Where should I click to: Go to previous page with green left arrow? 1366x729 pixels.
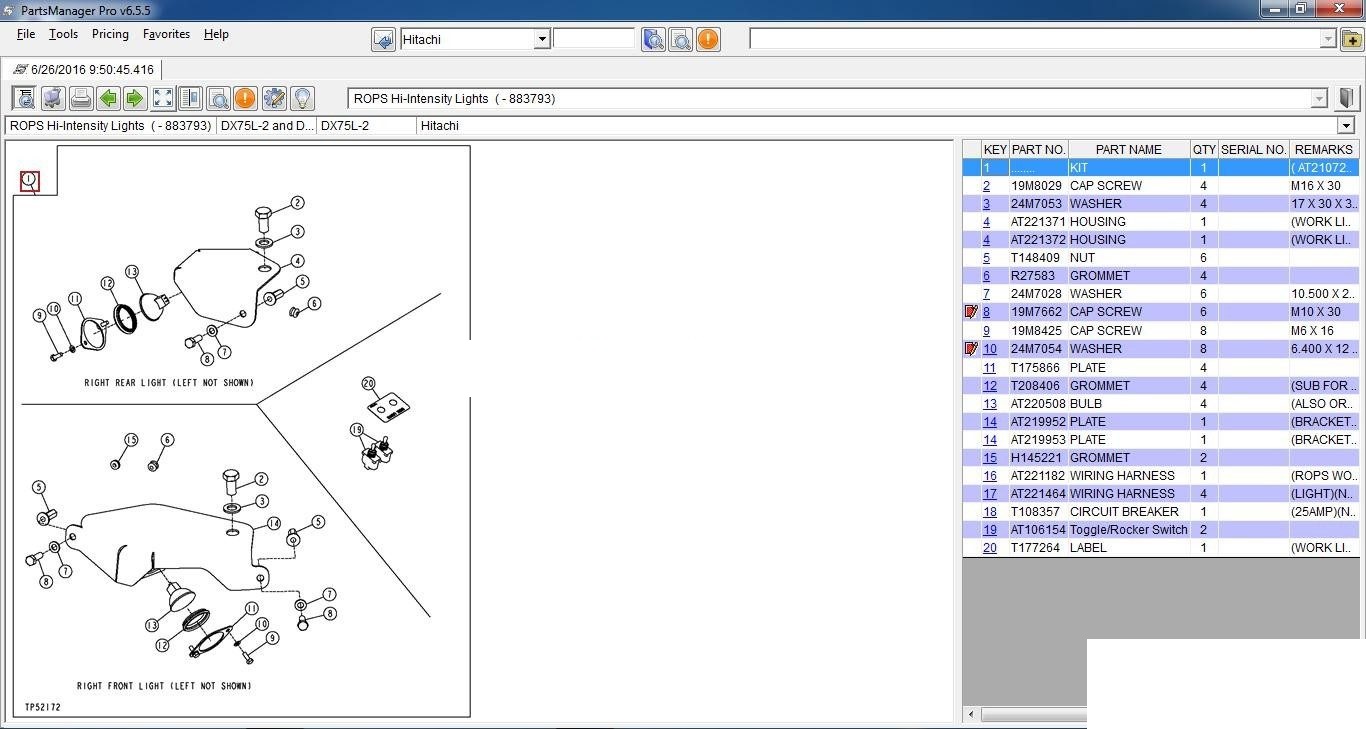coord(108,98)
